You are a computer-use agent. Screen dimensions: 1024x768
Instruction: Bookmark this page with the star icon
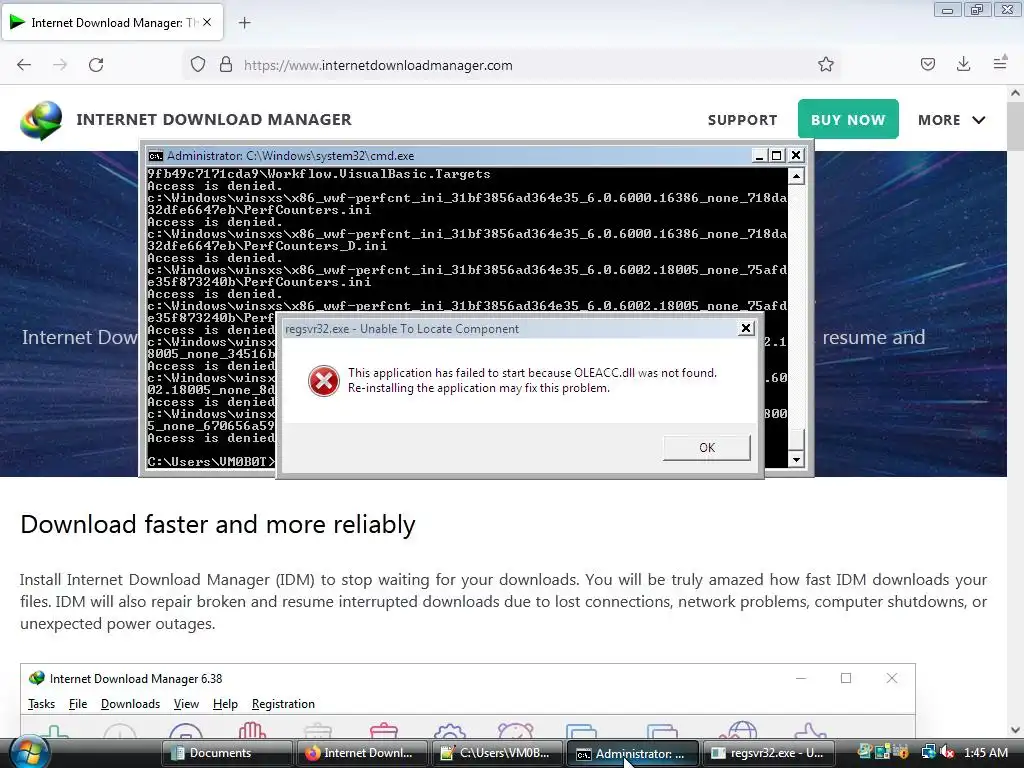825,65
